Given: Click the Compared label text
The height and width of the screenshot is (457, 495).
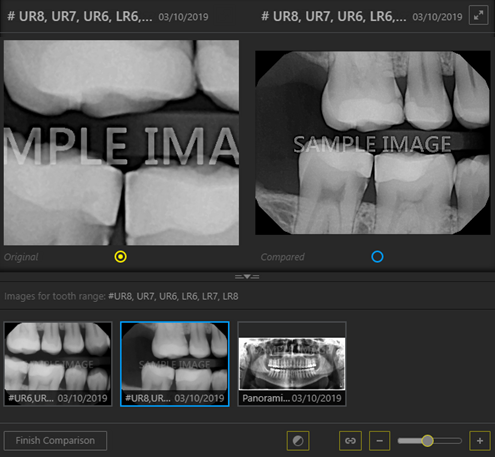Looking at the screenshot, I should coord(282,257).
